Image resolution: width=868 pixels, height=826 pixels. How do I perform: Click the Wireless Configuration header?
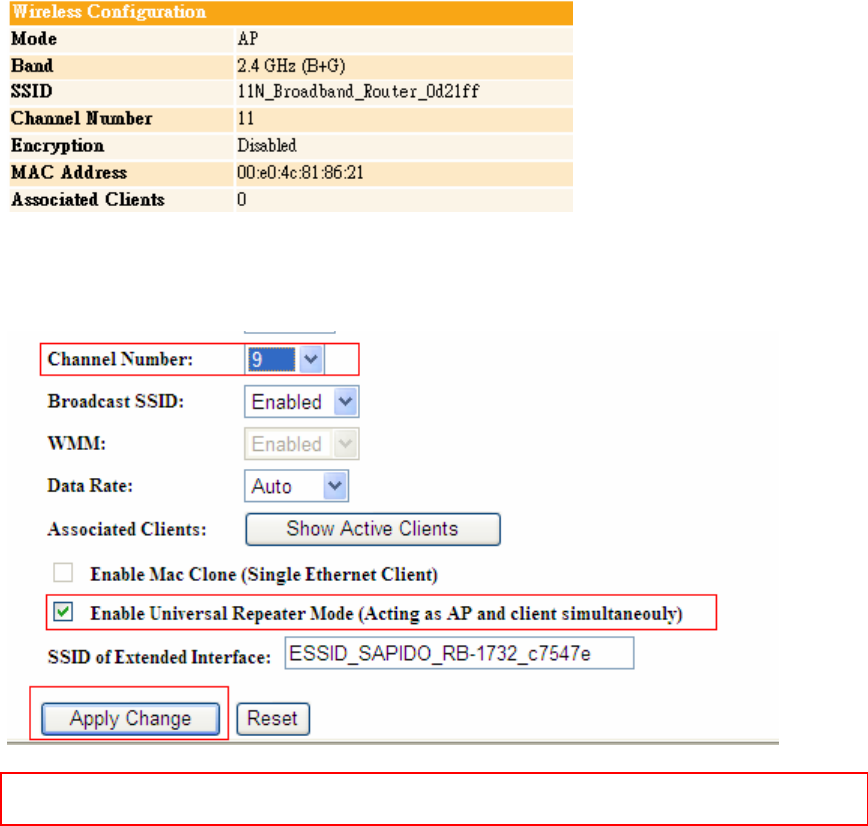pos(291,12)
